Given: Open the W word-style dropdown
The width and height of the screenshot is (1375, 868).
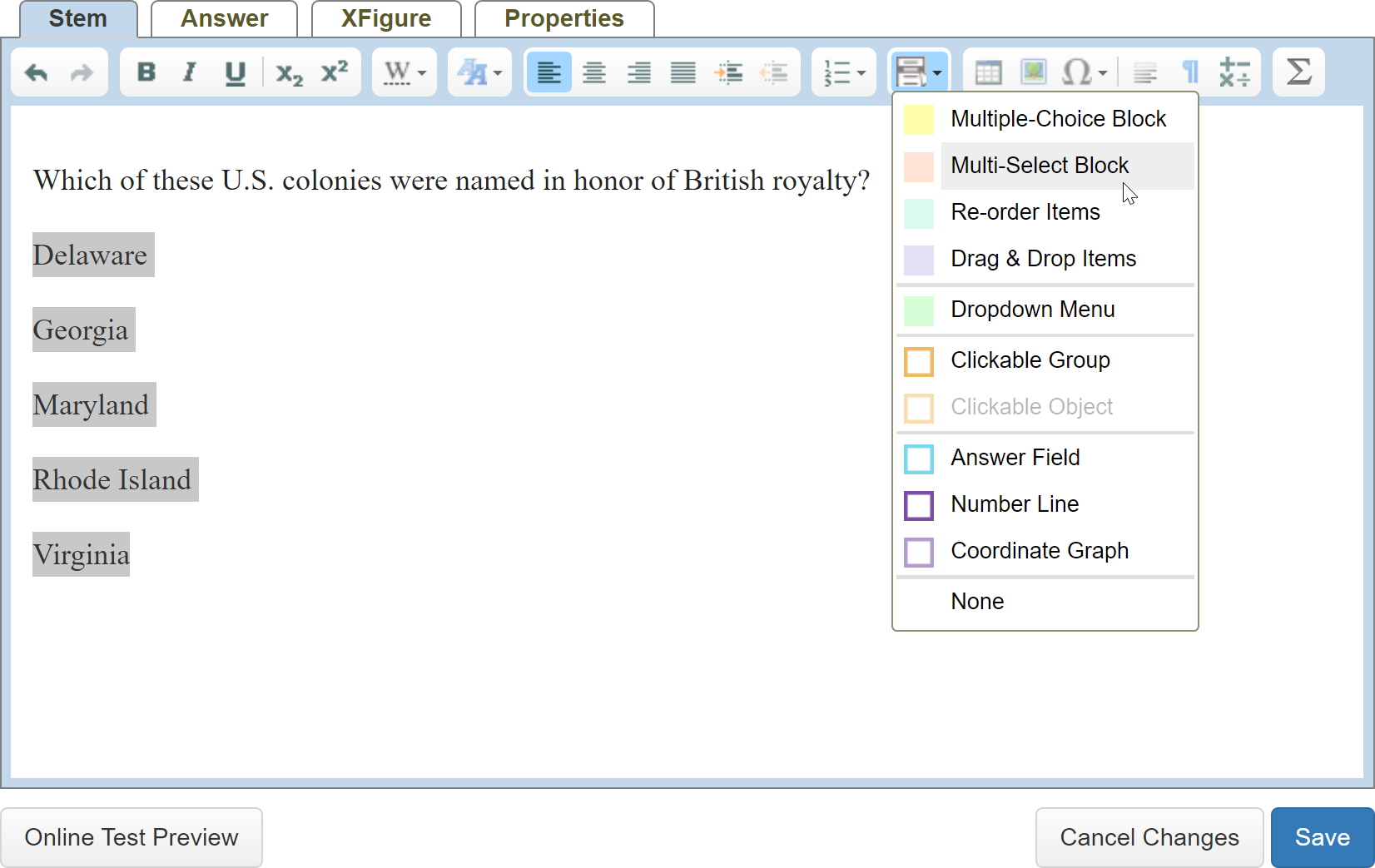Looking at the screenshot, I should [x=405, y=72].
